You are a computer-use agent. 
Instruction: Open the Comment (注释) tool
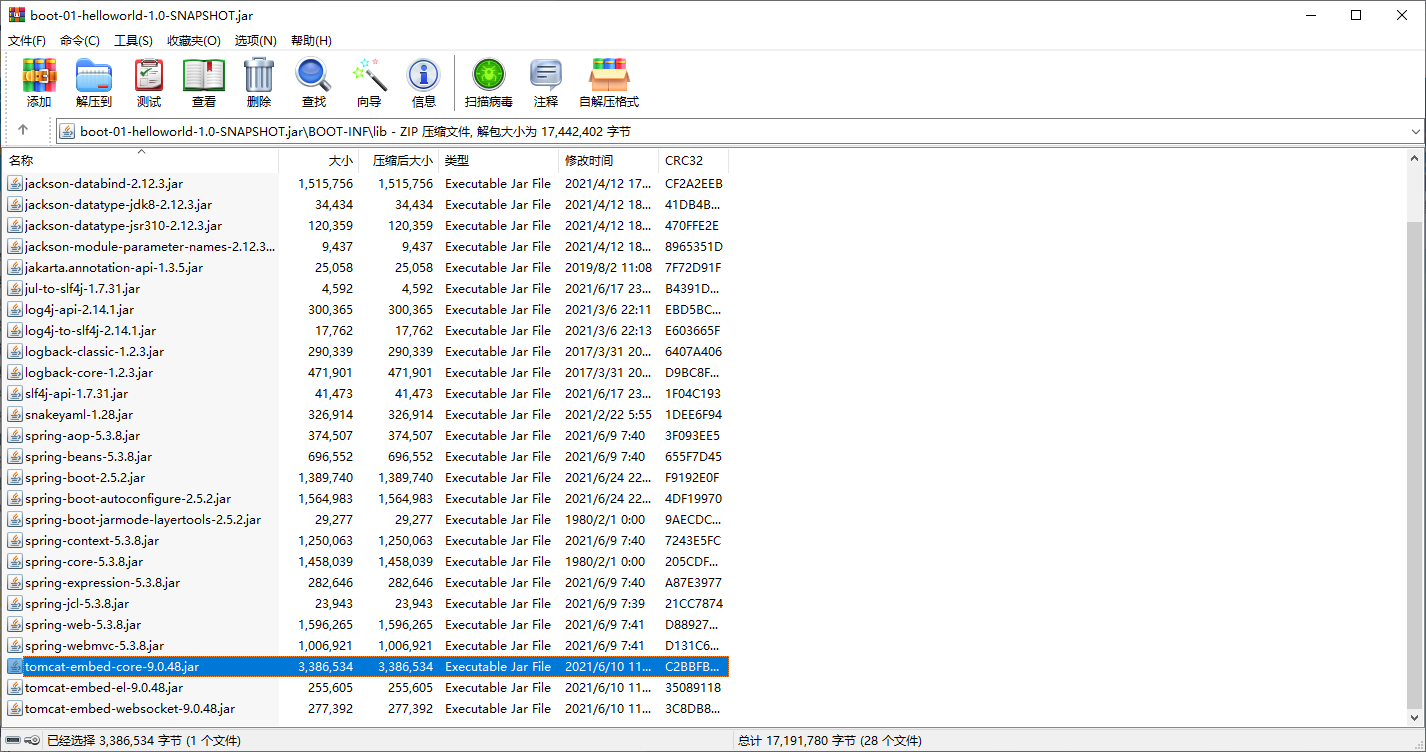pos(546,83)
